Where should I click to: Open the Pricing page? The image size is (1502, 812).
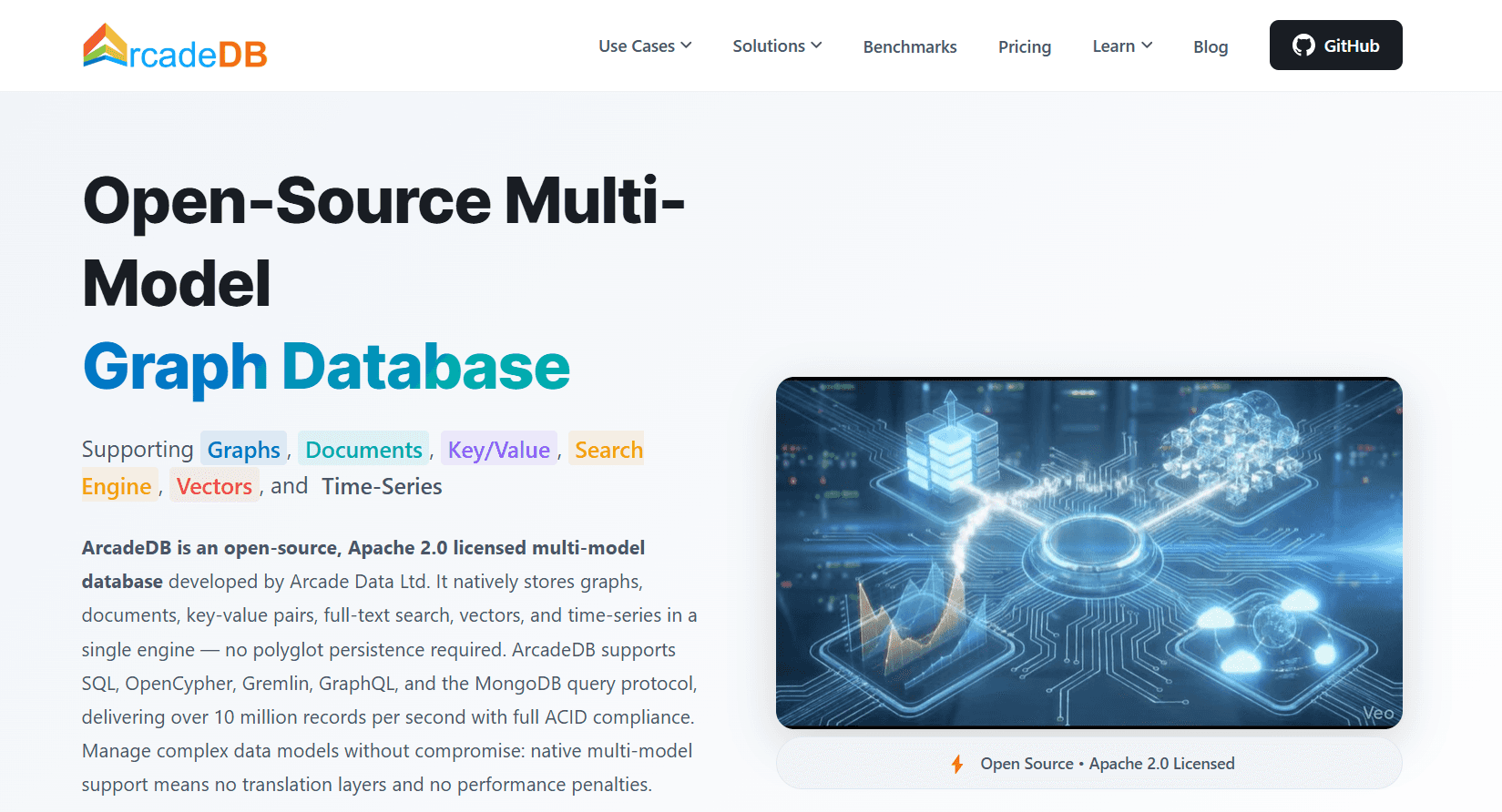[x=1025, y=46]
